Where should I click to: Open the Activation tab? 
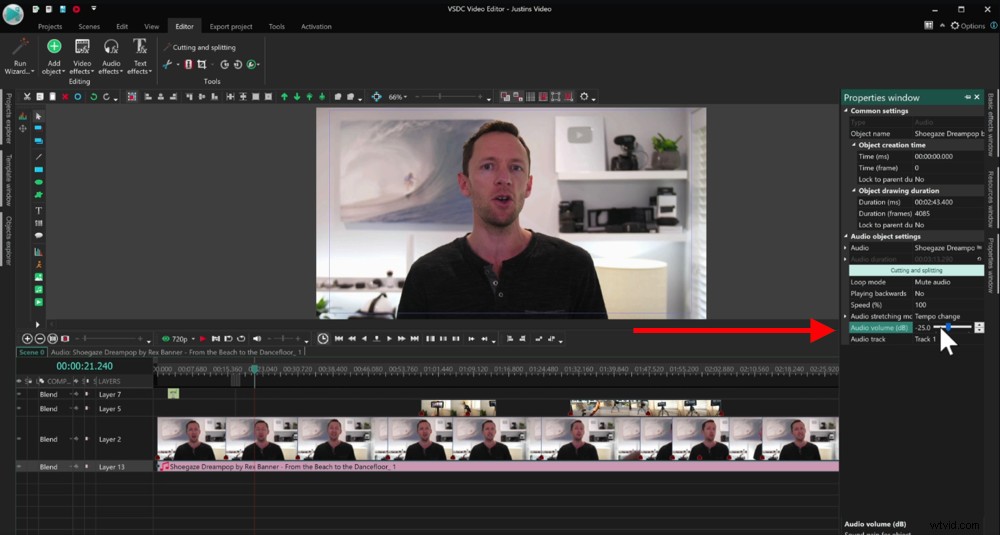click(x=316, y=27)
